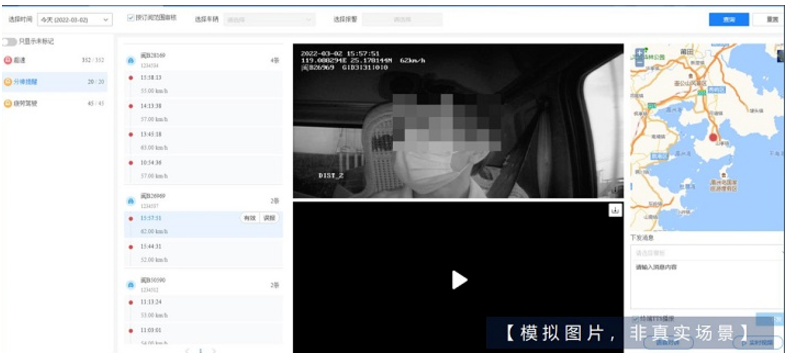
Task: Click the speeding alarm red icon
Action: (8, 60)
